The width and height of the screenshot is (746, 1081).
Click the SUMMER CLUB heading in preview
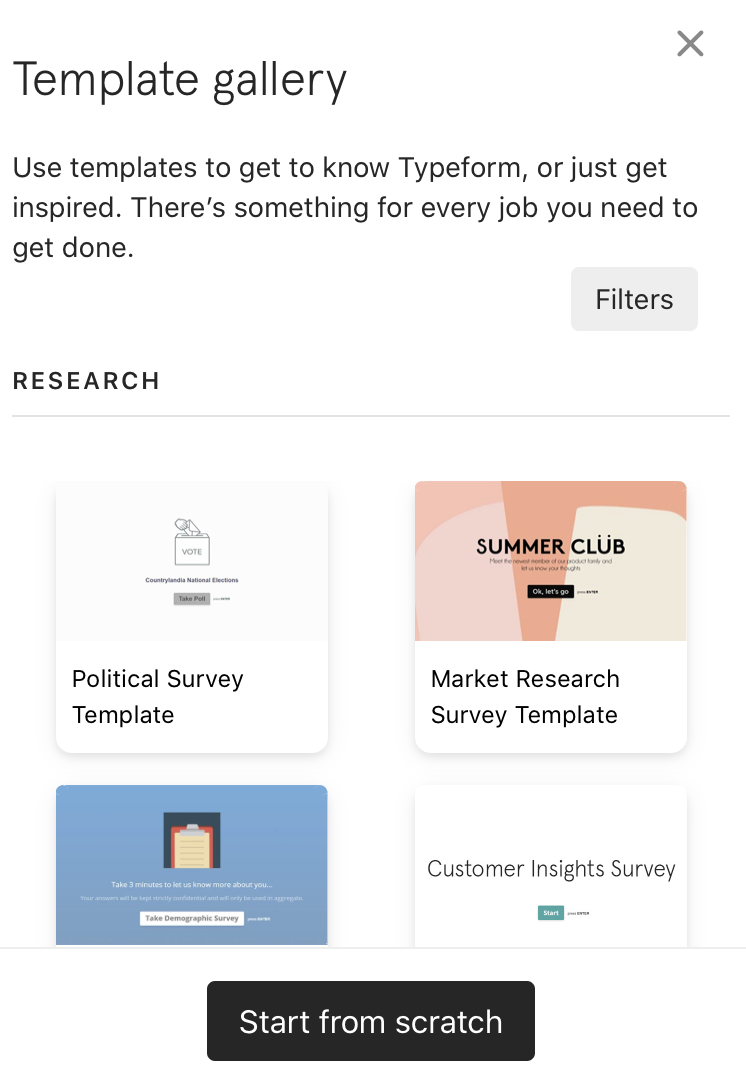point(551,546)
